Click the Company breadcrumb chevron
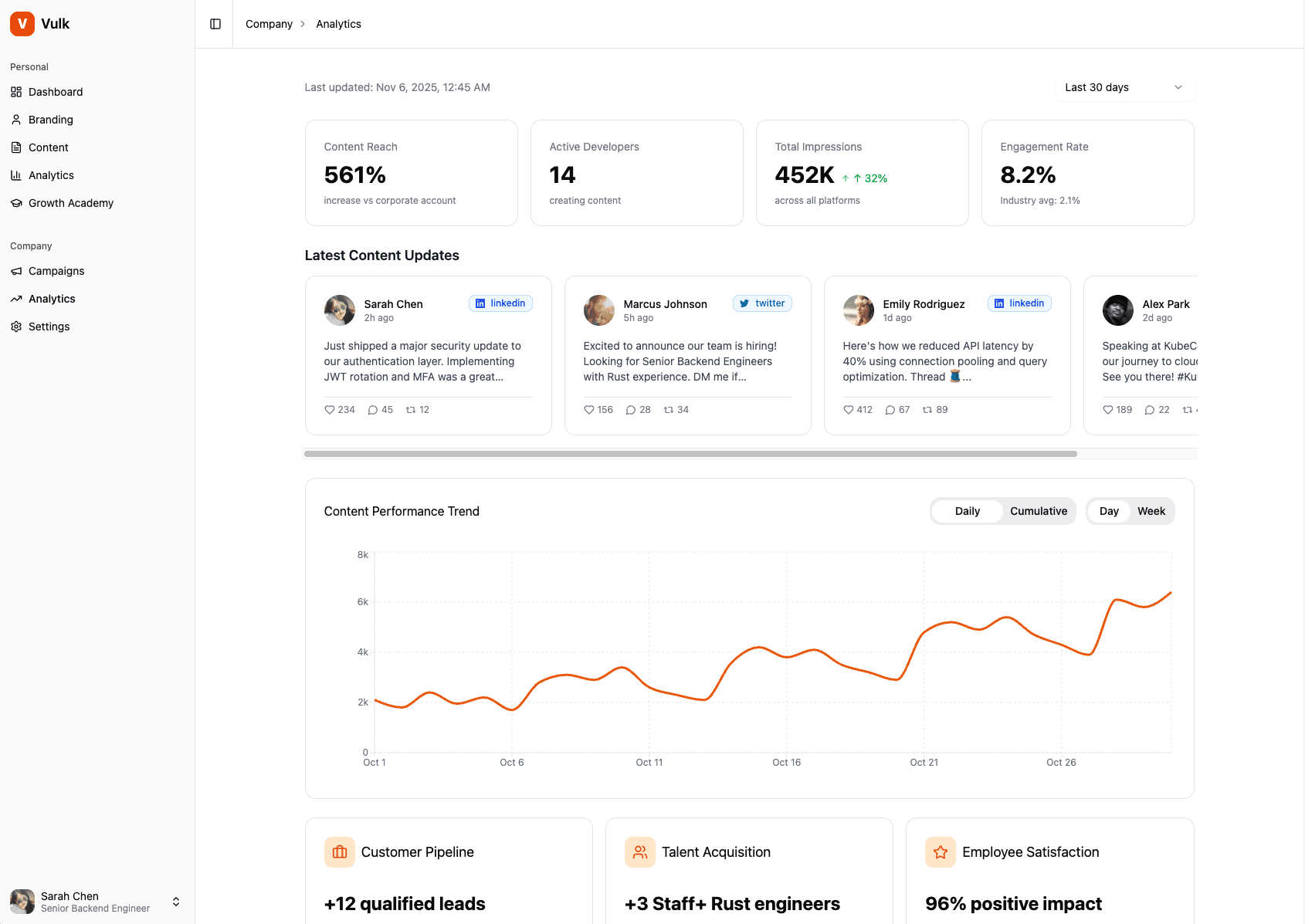Viewport: 1305px width, 924px height. click(x=303, y=24)
